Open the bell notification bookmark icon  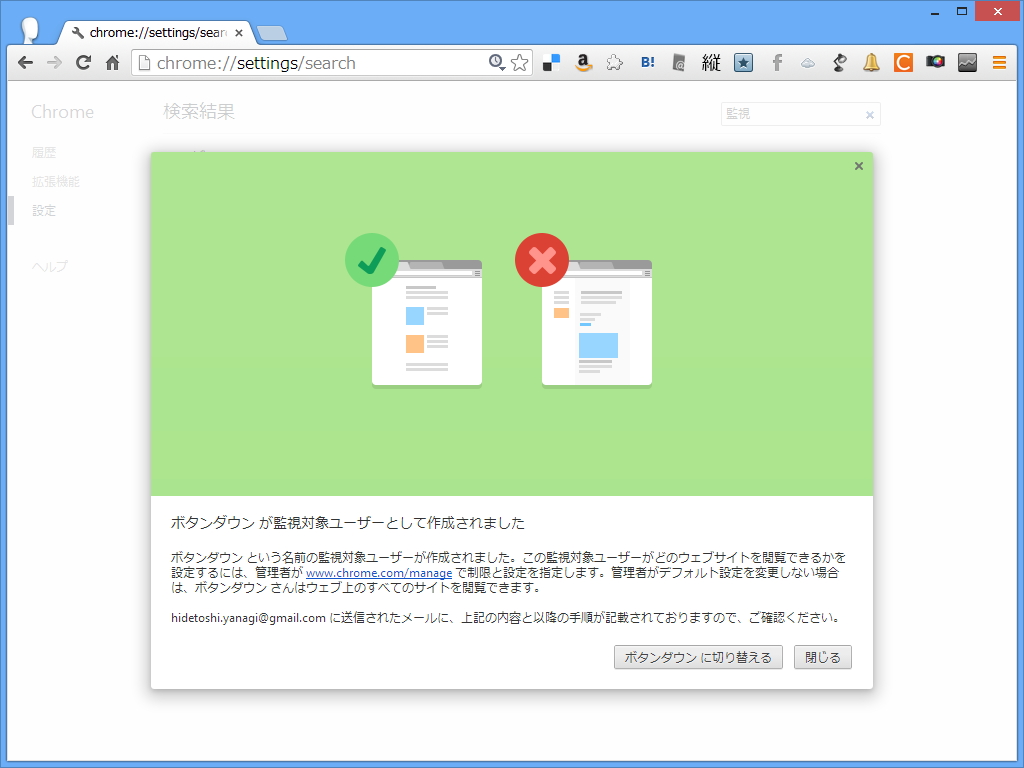[871, 62]
